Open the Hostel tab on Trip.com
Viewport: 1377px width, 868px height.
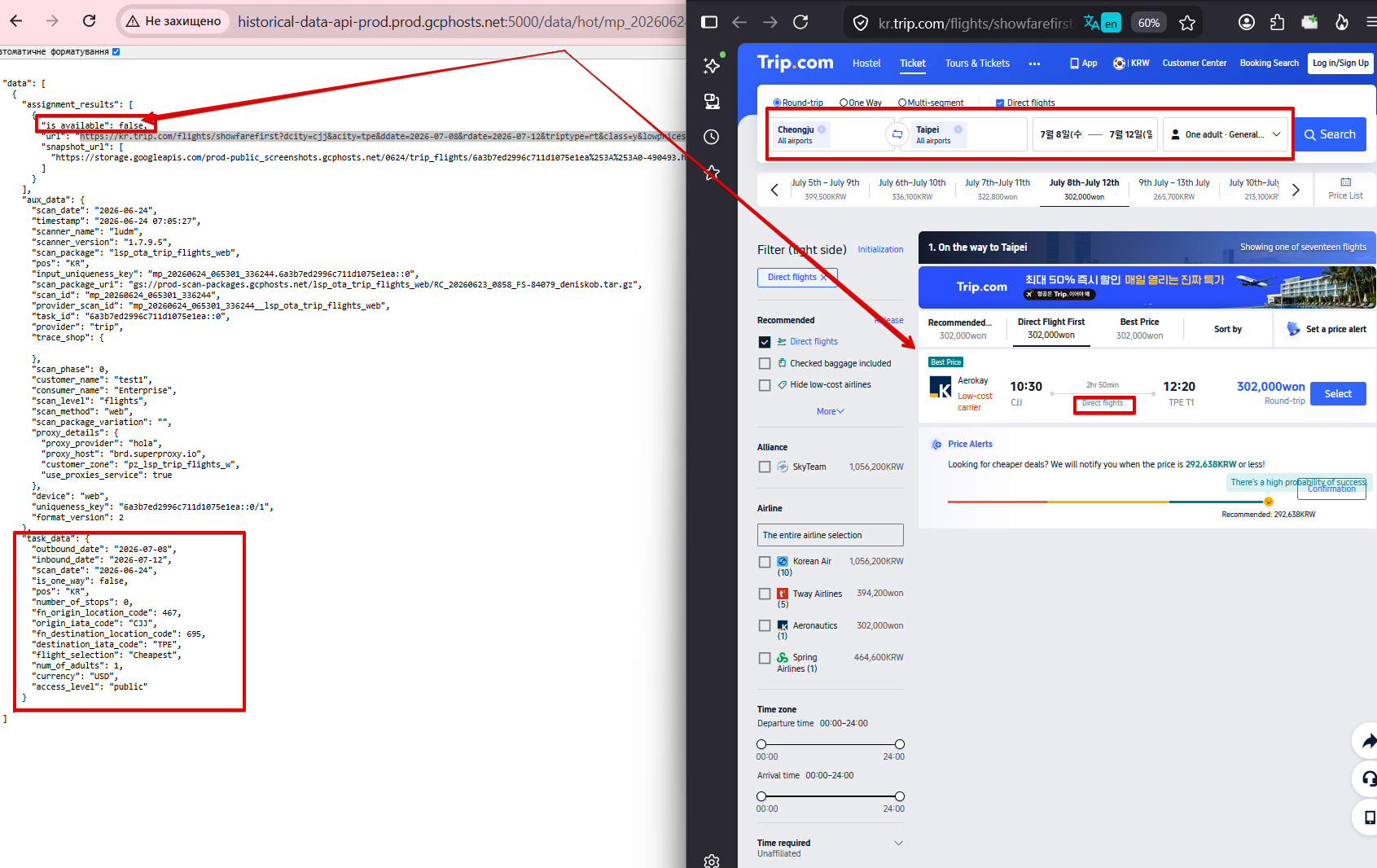click(x=866, y=64)
